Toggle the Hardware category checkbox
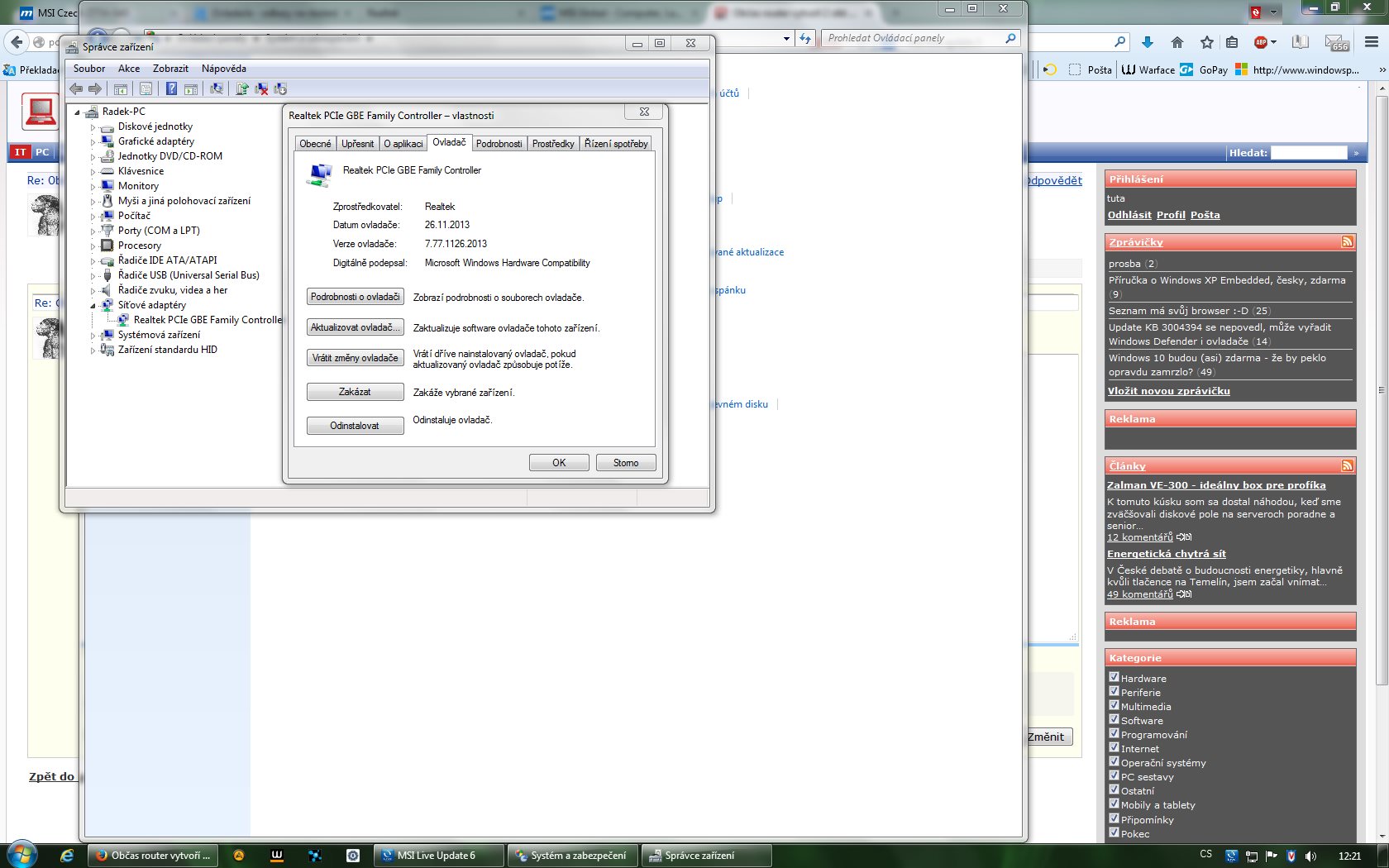 coord(1114,677)
